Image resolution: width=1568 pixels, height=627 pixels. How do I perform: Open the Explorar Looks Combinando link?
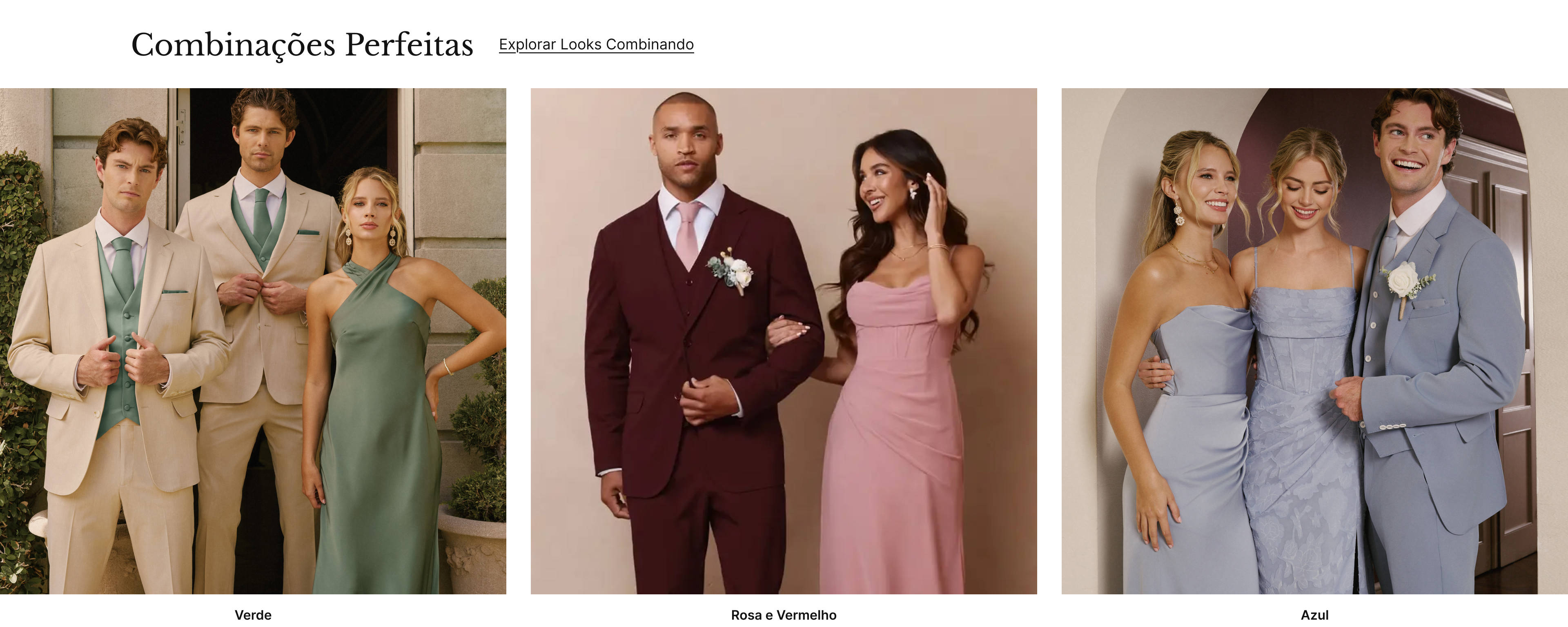click(596, 44)
